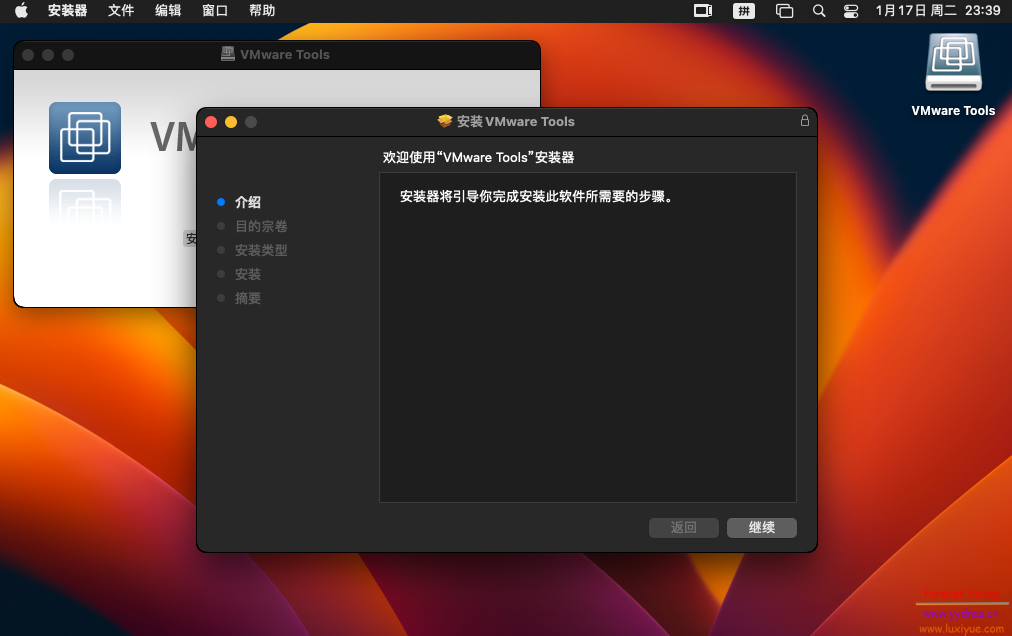Click the disabled 返回 button

[683, 528]
